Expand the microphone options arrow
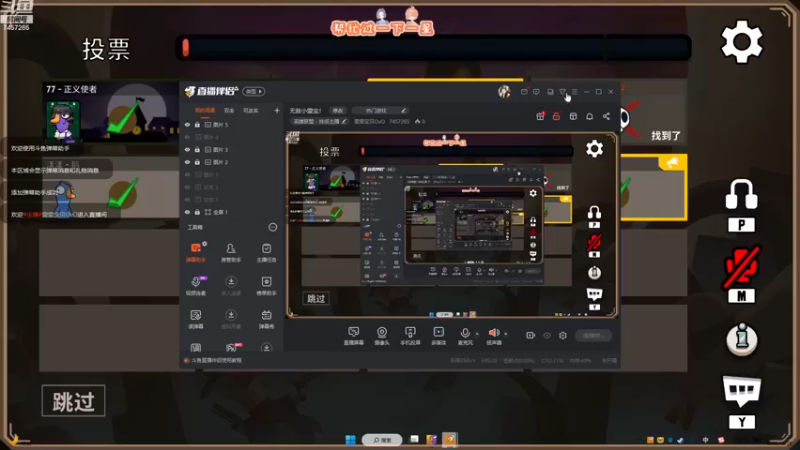 click(477, 334)
